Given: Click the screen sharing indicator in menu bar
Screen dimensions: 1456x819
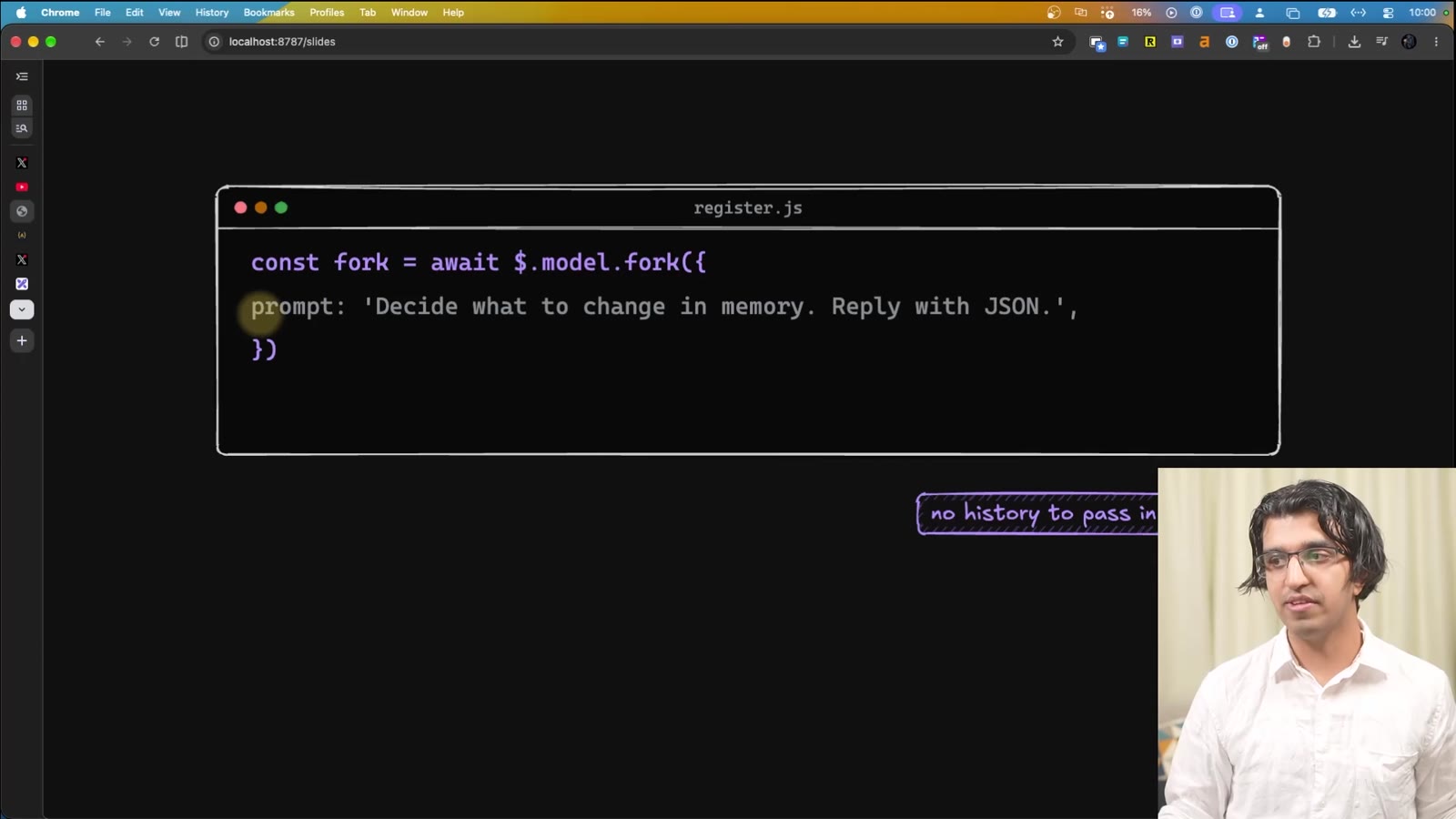Looking at the screenshot, I should [1228, 13].
